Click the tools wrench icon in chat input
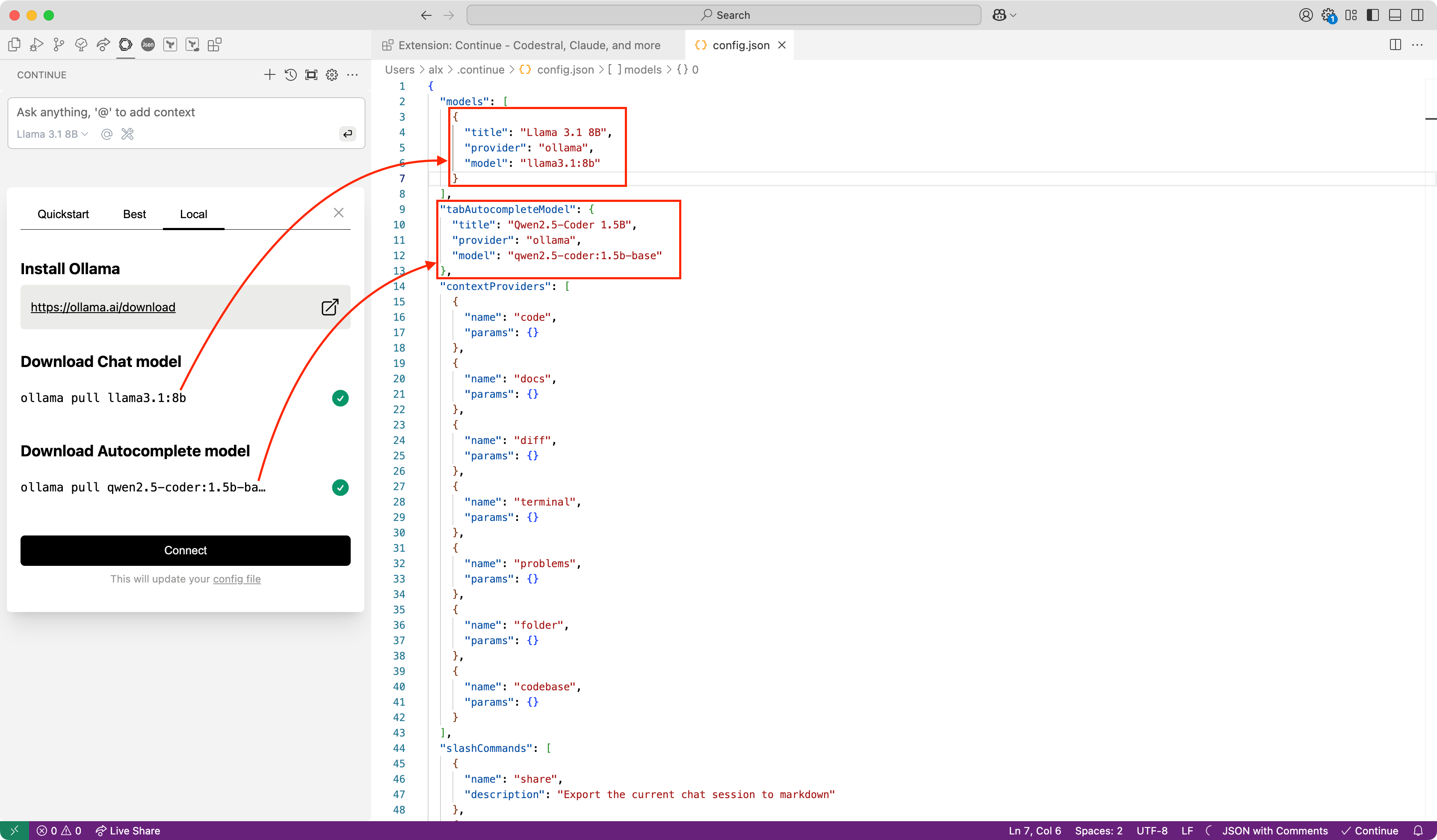This screenshot has width=1437, height=840. tap(128, 134)
